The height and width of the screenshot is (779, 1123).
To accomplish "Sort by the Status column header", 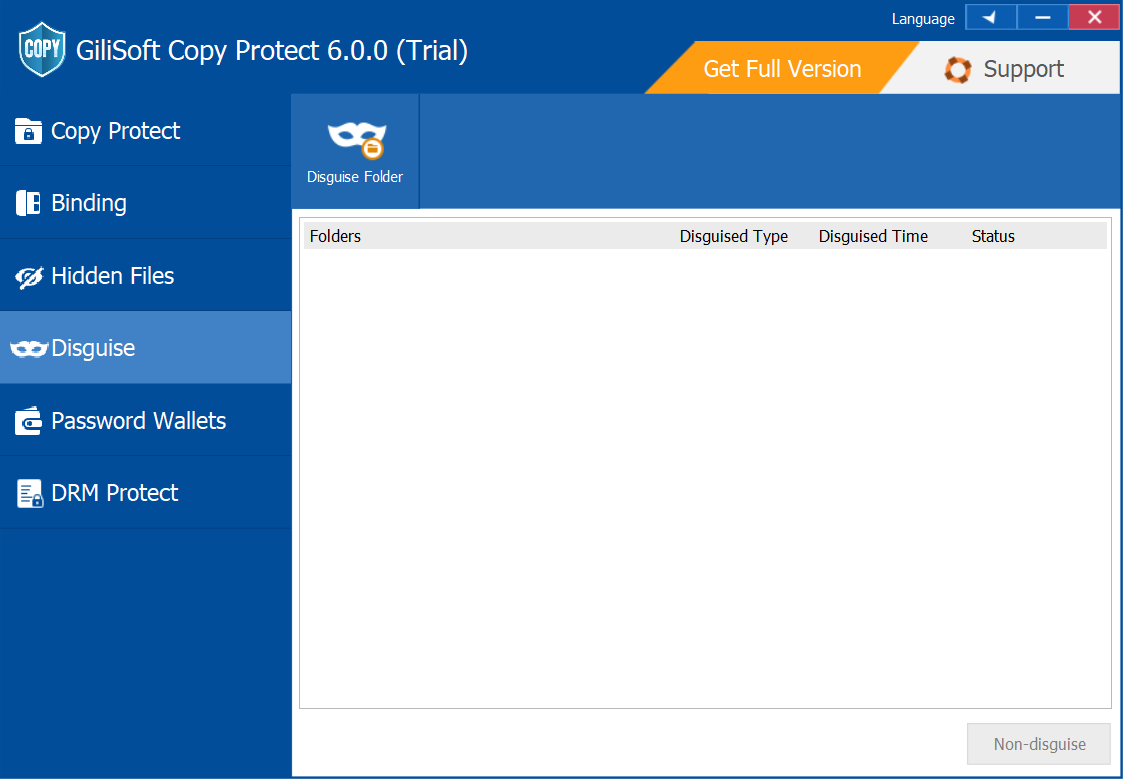I will tap(993, 236).
